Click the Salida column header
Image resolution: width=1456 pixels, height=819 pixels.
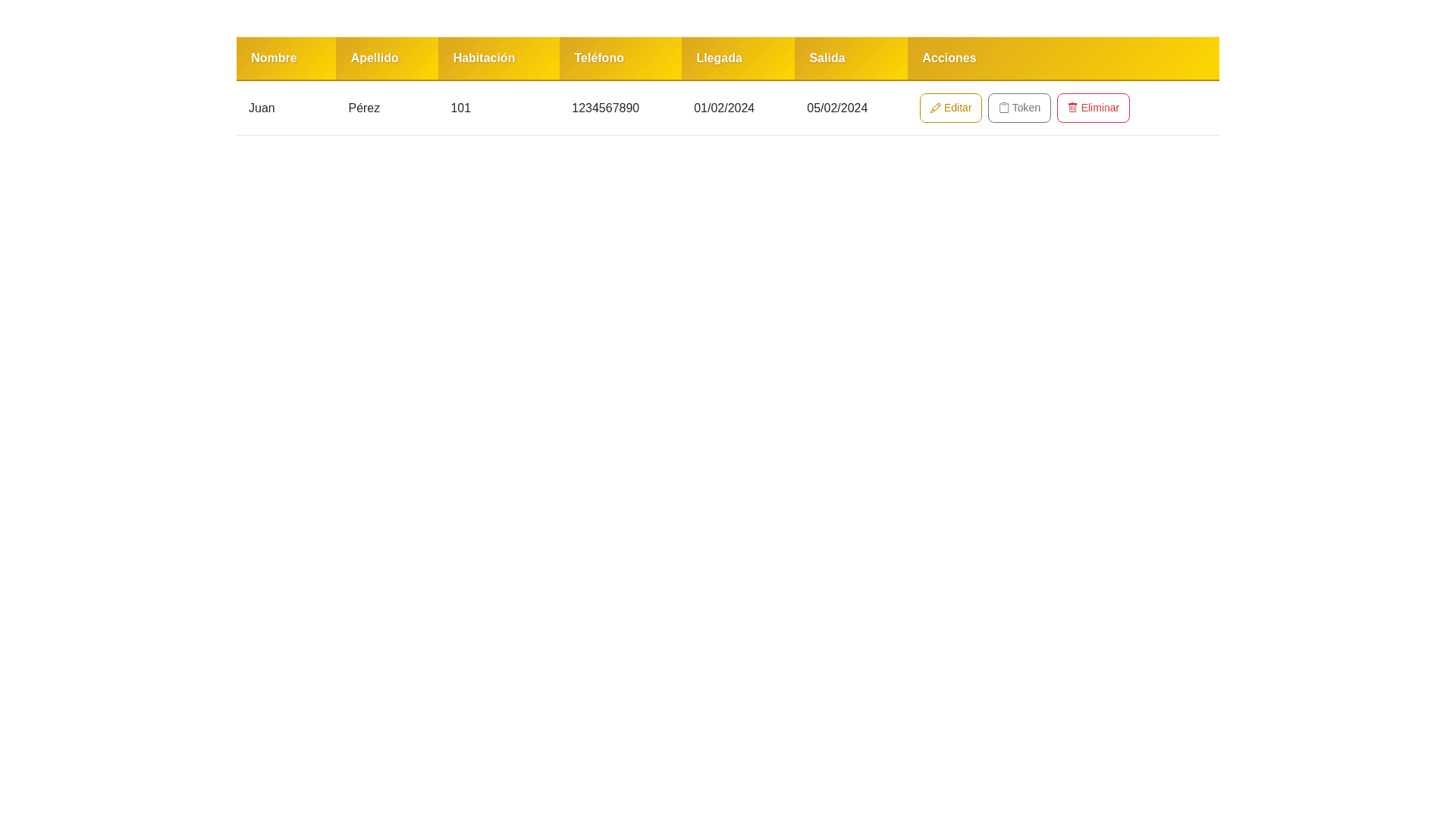click(x=827, y=58)
